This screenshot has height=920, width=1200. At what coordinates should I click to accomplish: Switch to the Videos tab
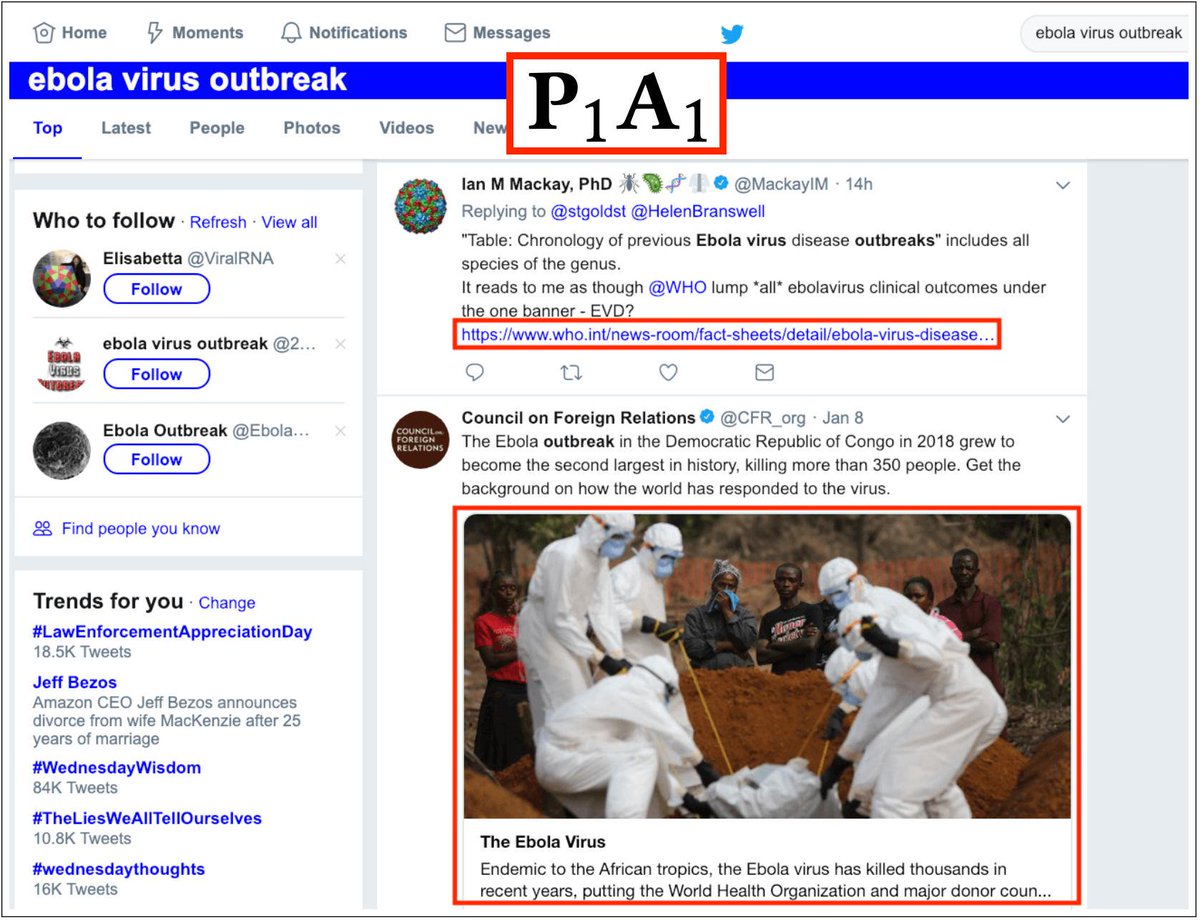click(x=406, y=128)
